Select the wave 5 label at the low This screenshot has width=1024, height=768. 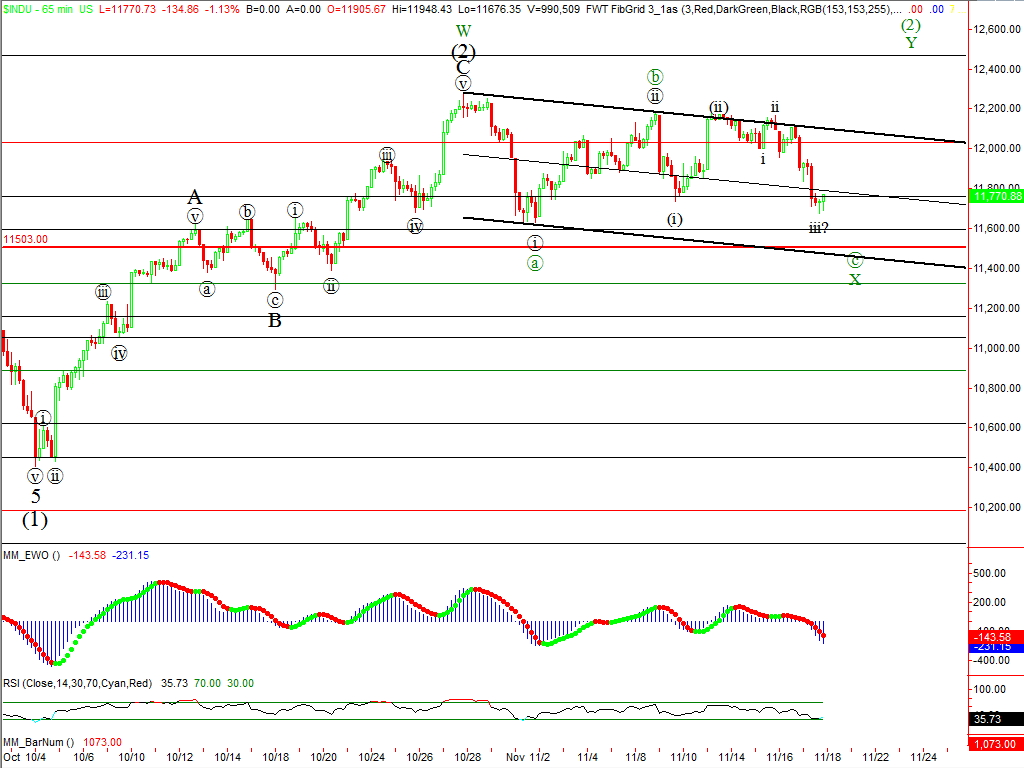35,495
